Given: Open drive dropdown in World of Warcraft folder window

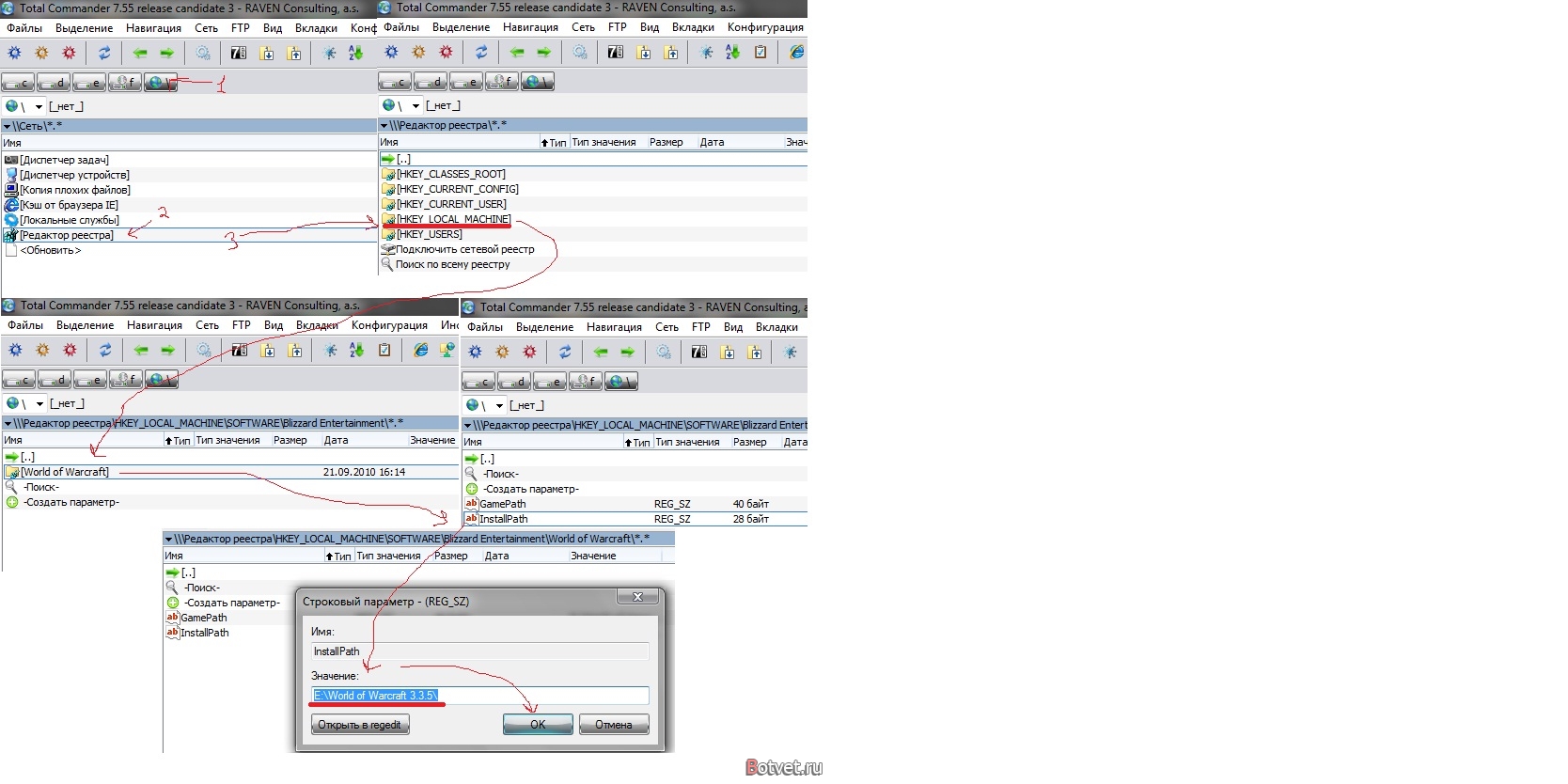Looking at the screenshot, I should pos(39,403).
